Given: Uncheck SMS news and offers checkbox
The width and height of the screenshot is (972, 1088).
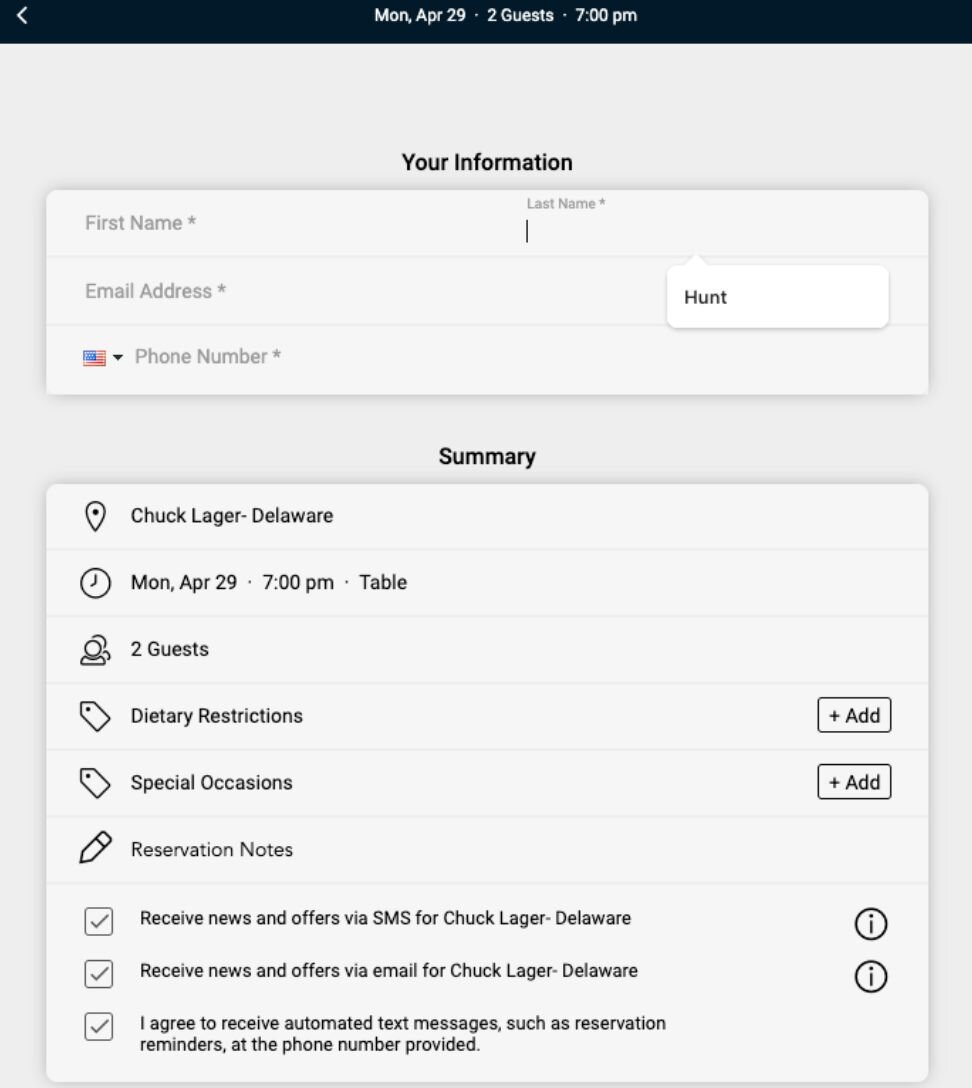Looking at the screenshot, I should 98,921.
